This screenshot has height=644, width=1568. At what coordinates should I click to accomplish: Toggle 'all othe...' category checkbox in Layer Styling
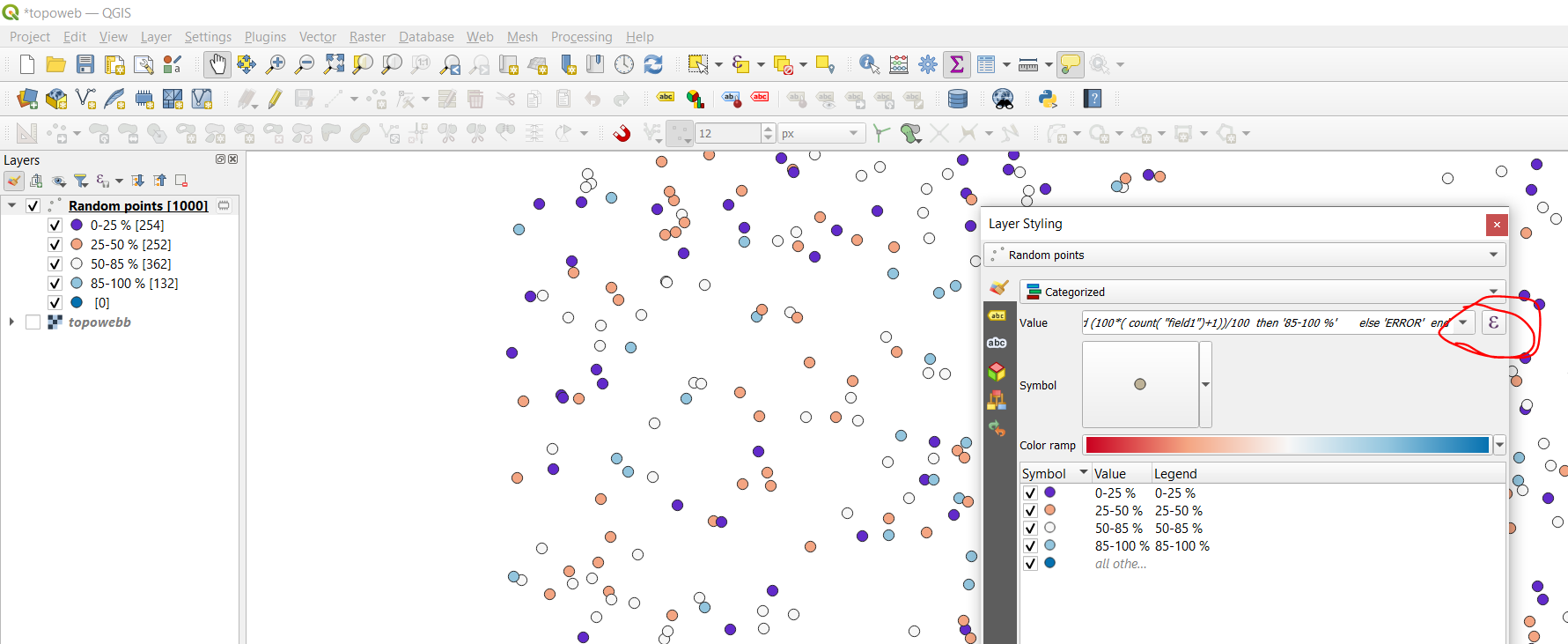pos(1030,564)
